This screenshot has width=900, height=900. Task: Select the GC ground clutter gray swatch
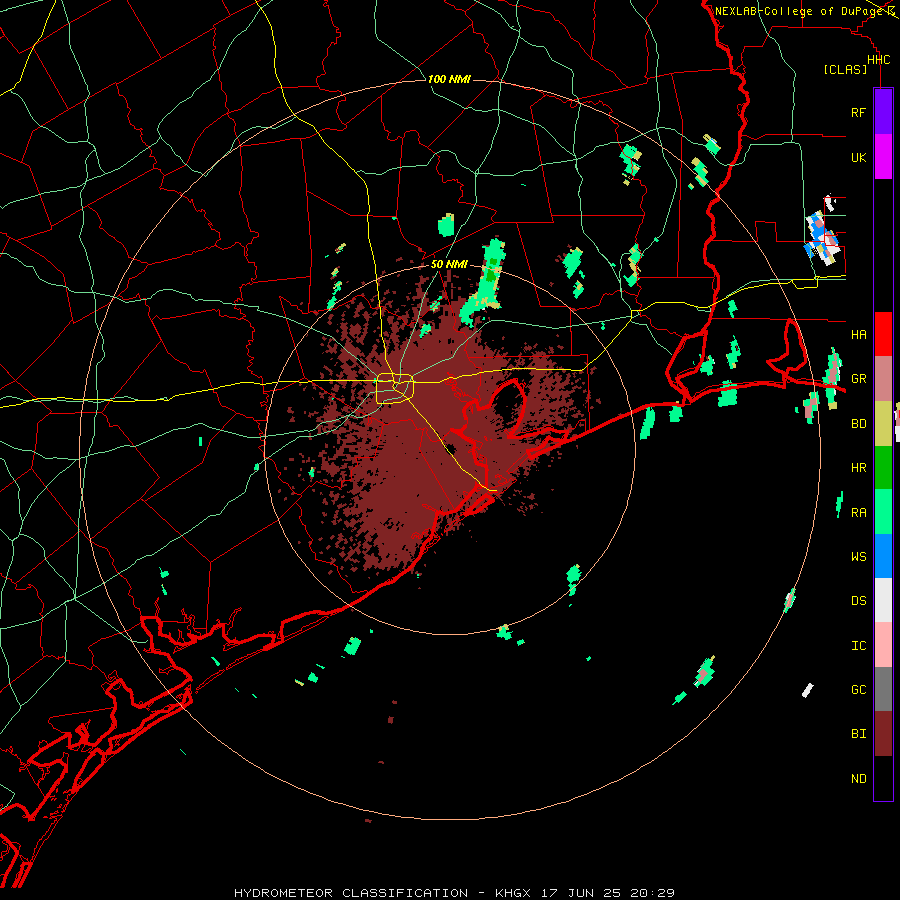[883, 689]
